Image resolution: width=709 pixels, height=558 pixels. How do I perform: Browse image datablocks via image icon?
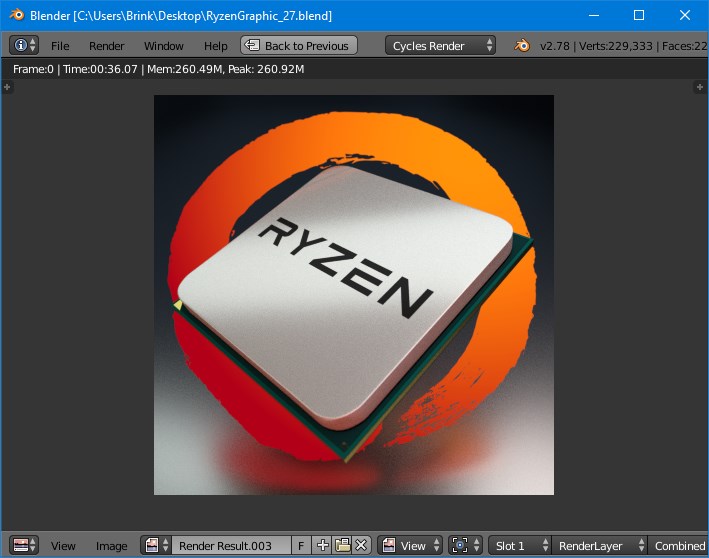[x=156, y=545]
